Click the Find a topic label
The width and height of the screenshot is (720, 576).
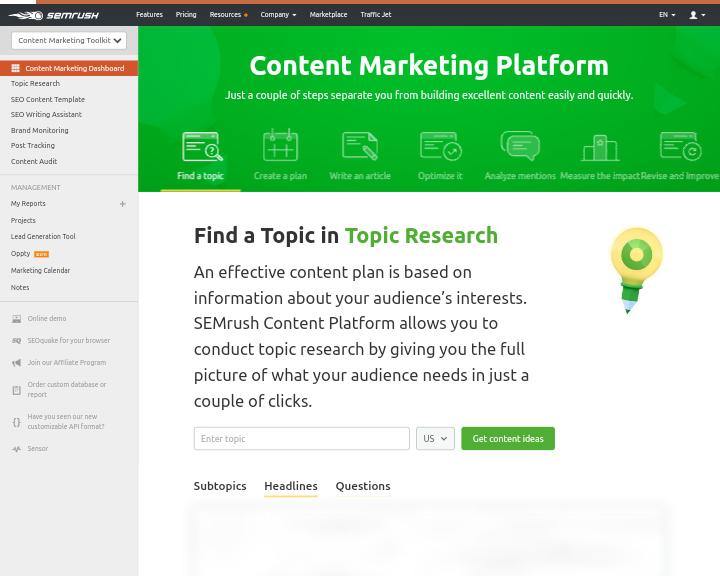point(200,176)
